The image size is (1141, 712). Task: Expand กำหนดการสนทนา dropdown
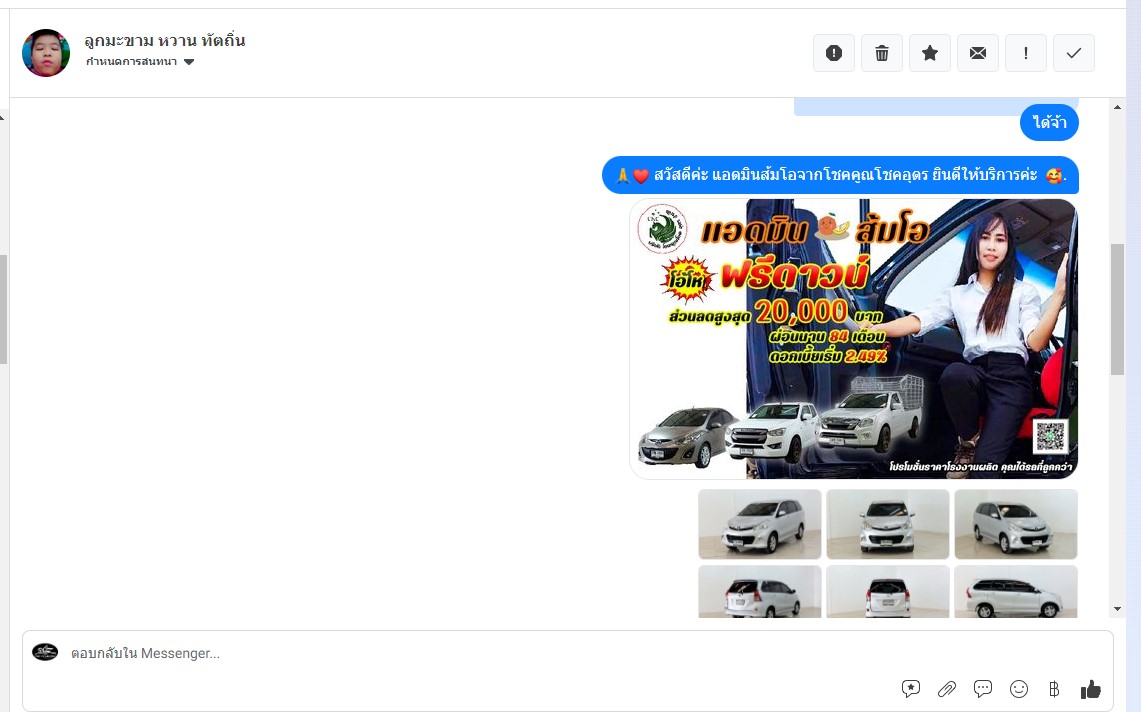(x=140, y=62)
